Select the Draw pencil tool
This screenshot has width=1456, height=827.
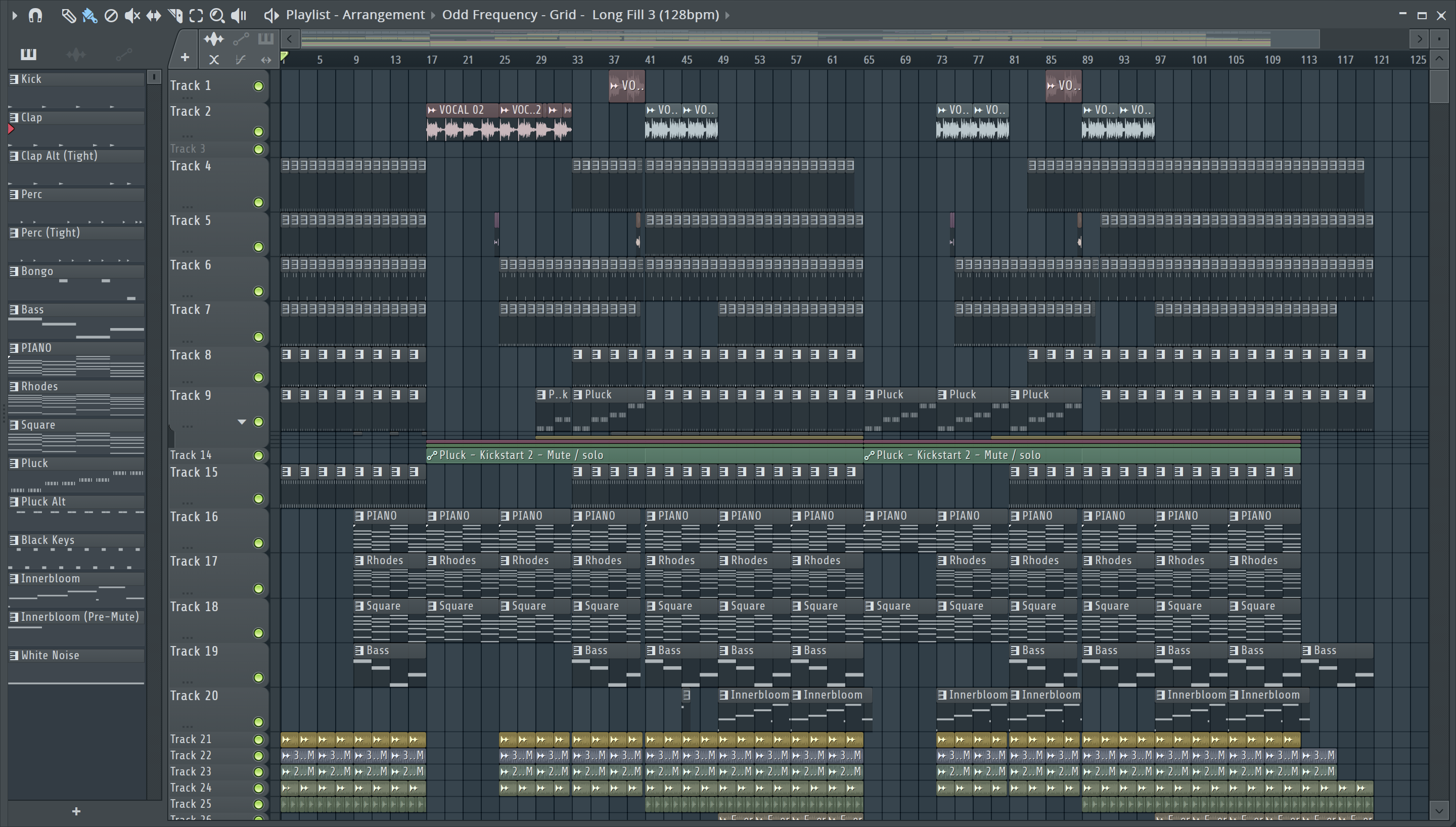pos(68,15)
